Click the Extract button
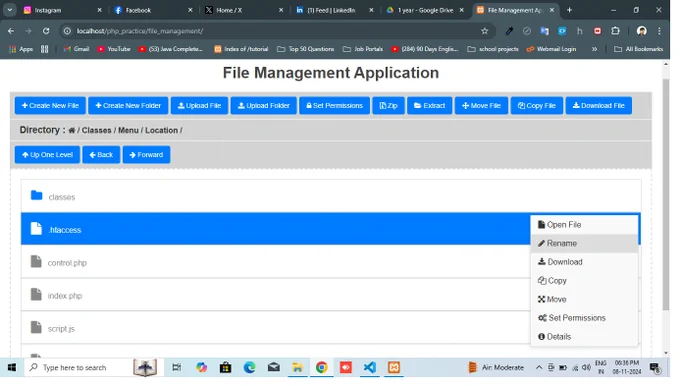 point(429,106)
